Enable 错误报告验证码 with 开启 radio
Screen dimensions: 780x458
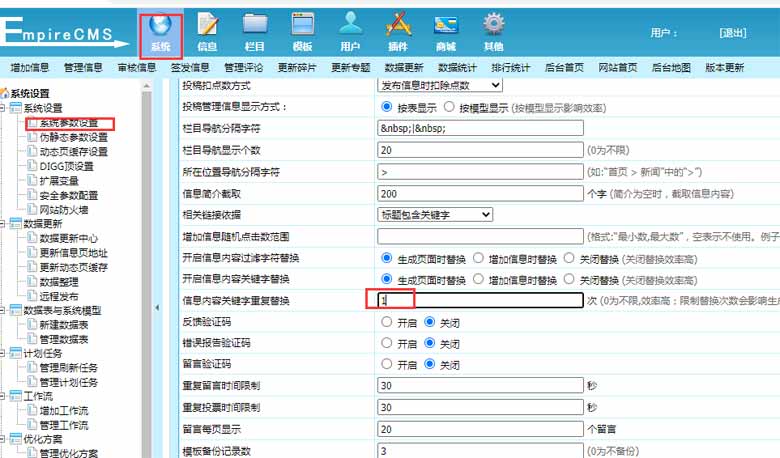click(x=387, y=343)
